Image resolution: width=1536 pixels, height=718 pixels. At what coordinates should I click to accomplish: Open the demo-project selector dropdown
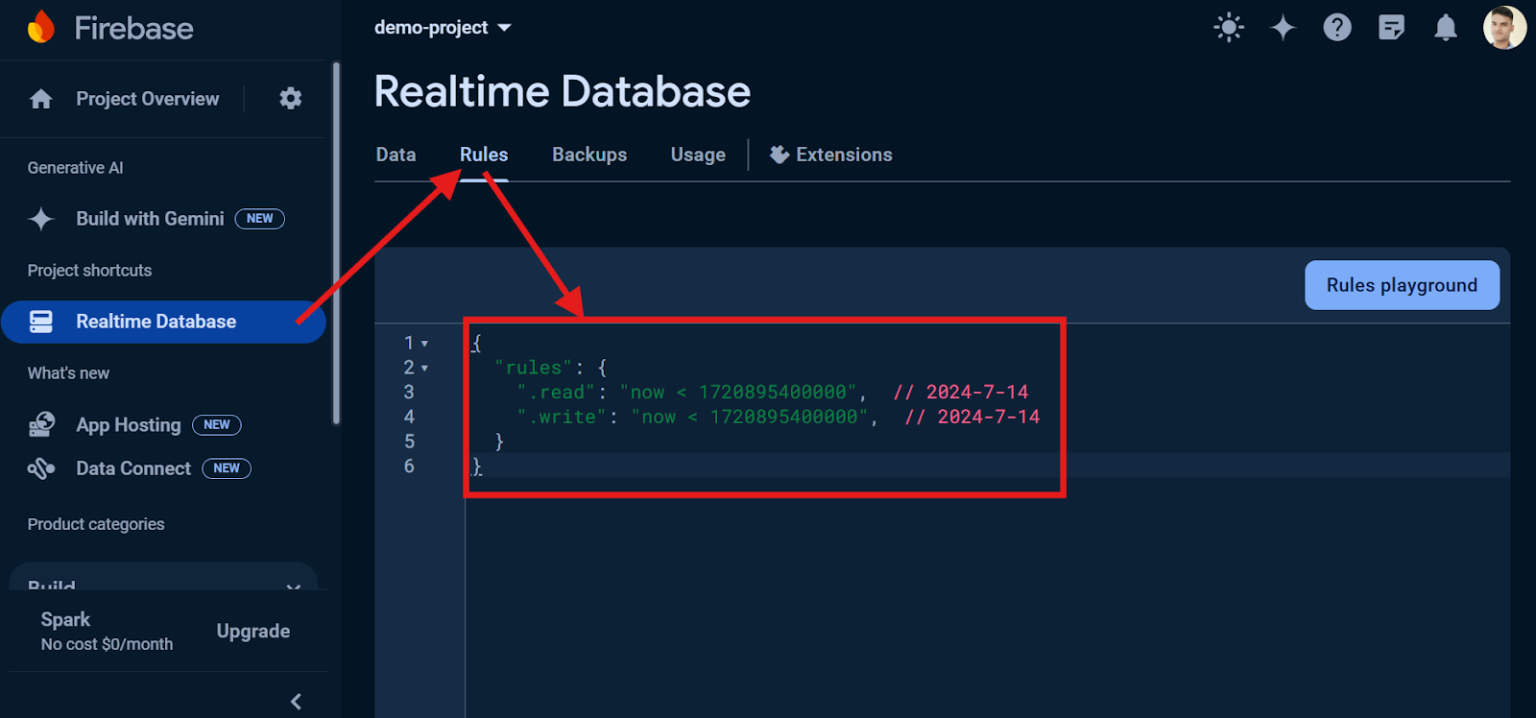click(443, 27)
